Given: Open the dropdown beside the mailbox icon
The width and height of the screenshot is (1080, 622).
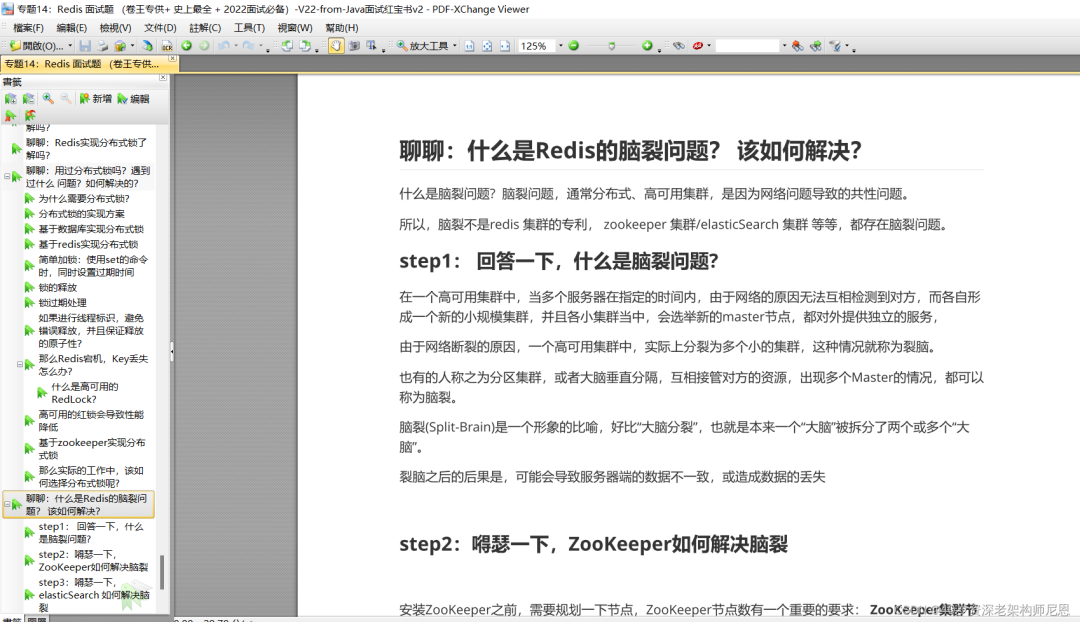Looking at the screenshot, I should pyautogui.click(x=132, y=46).
